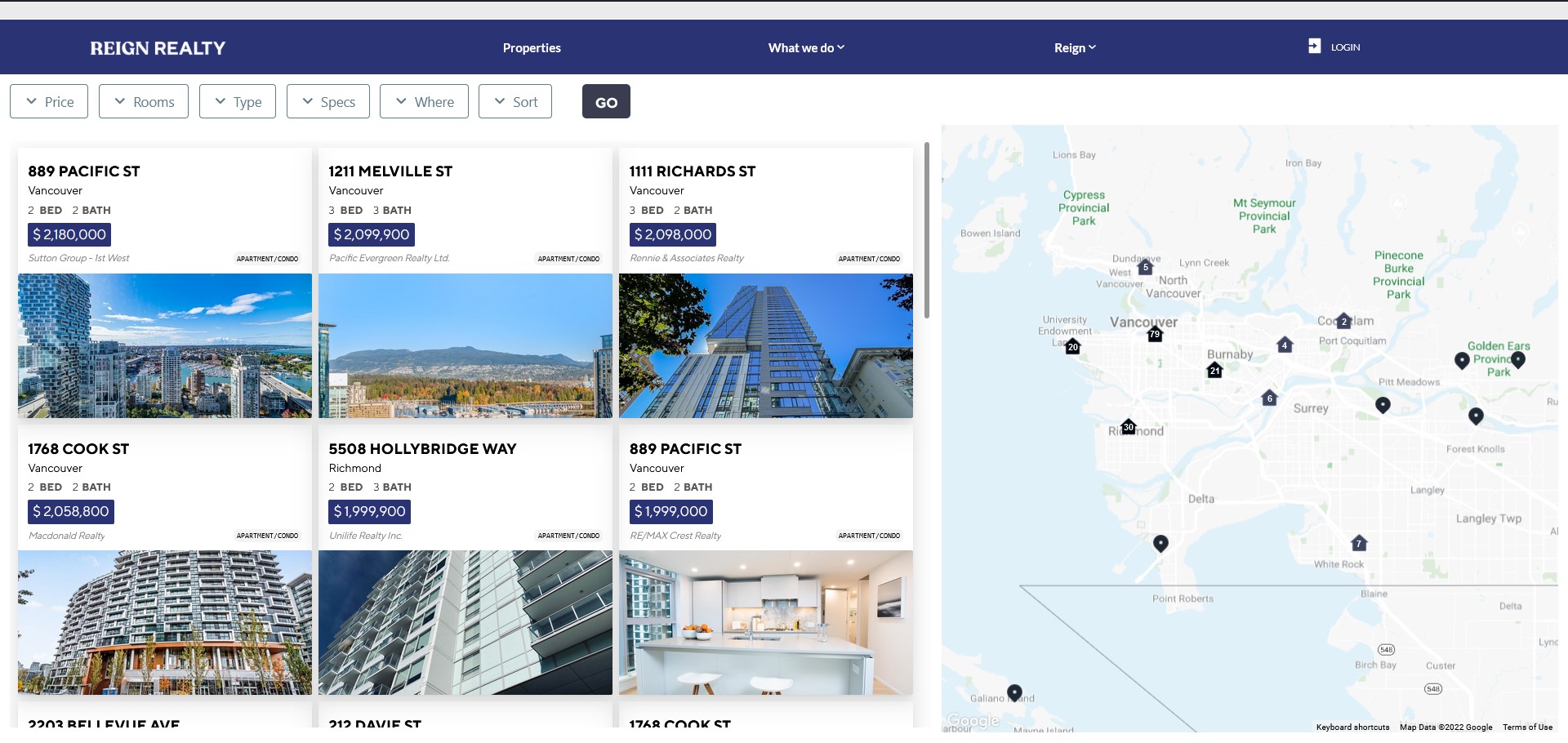The width and height of the screenshot is (1568, 743).
Task: Click the Google logo on map
Action: click(973, 721)
